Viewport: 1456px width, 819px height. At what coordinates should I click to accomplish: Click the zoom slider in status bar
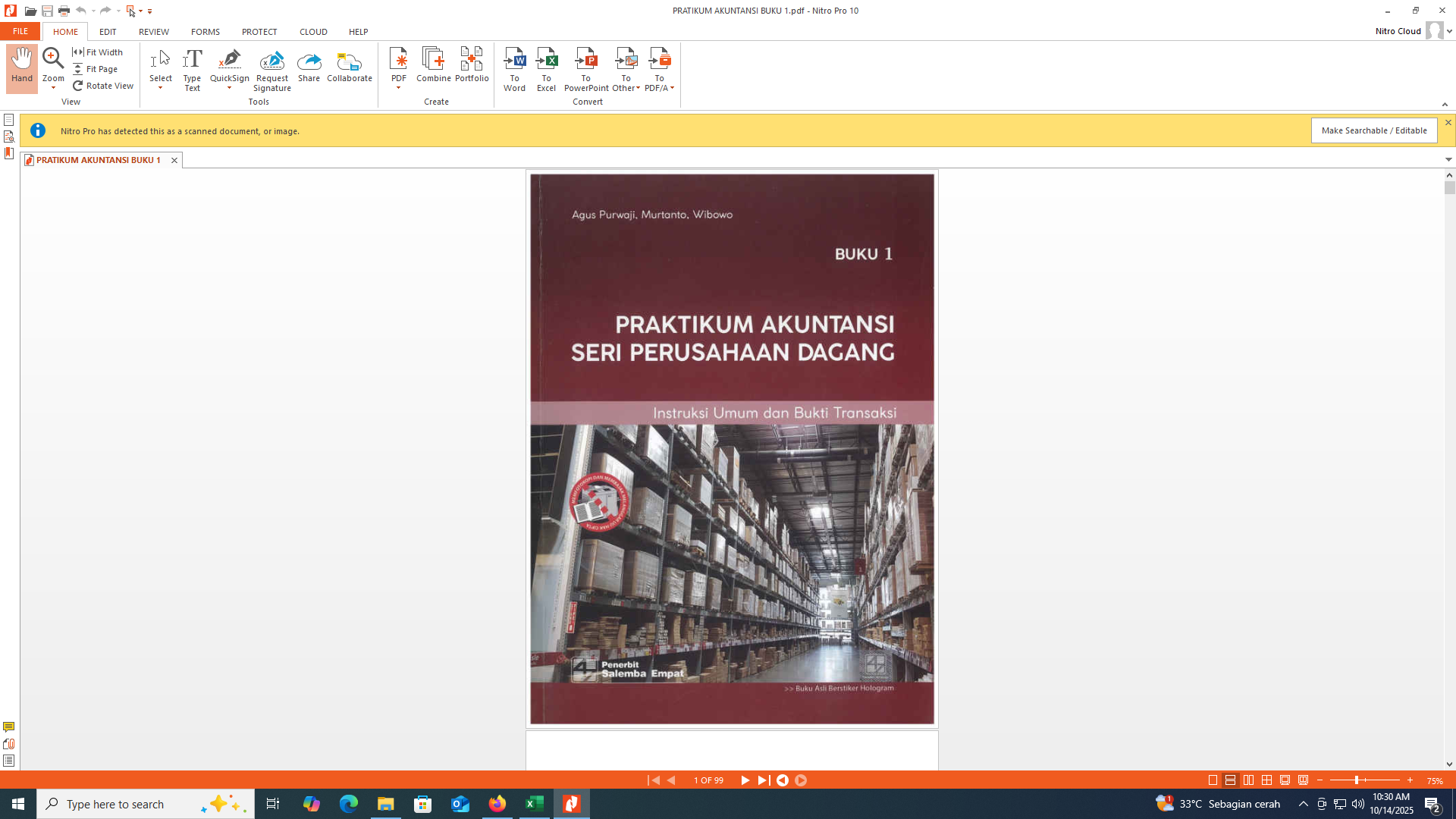pos(1357,780)
